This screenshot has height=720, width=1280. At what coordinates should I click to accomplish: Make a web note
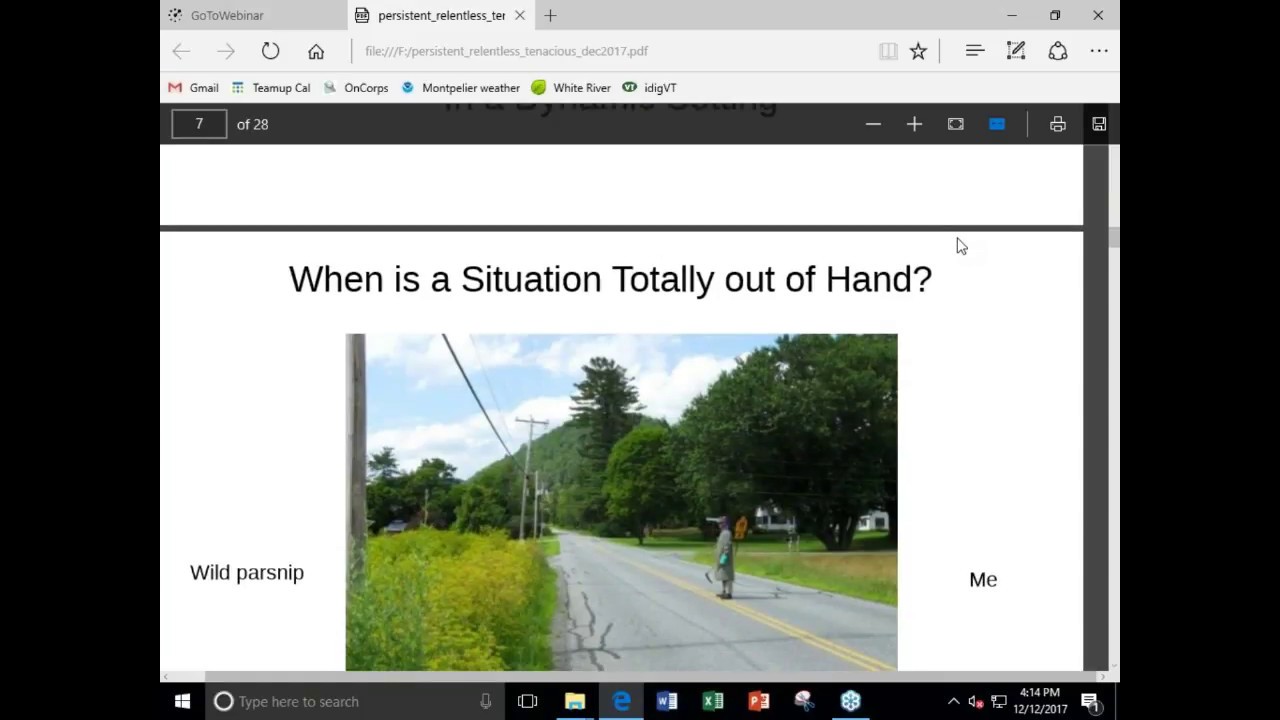[x=1016, y=51]
